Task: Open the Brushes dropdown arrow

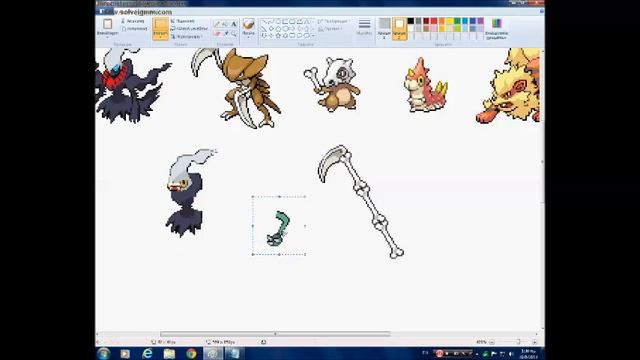Action: point(249,37)
